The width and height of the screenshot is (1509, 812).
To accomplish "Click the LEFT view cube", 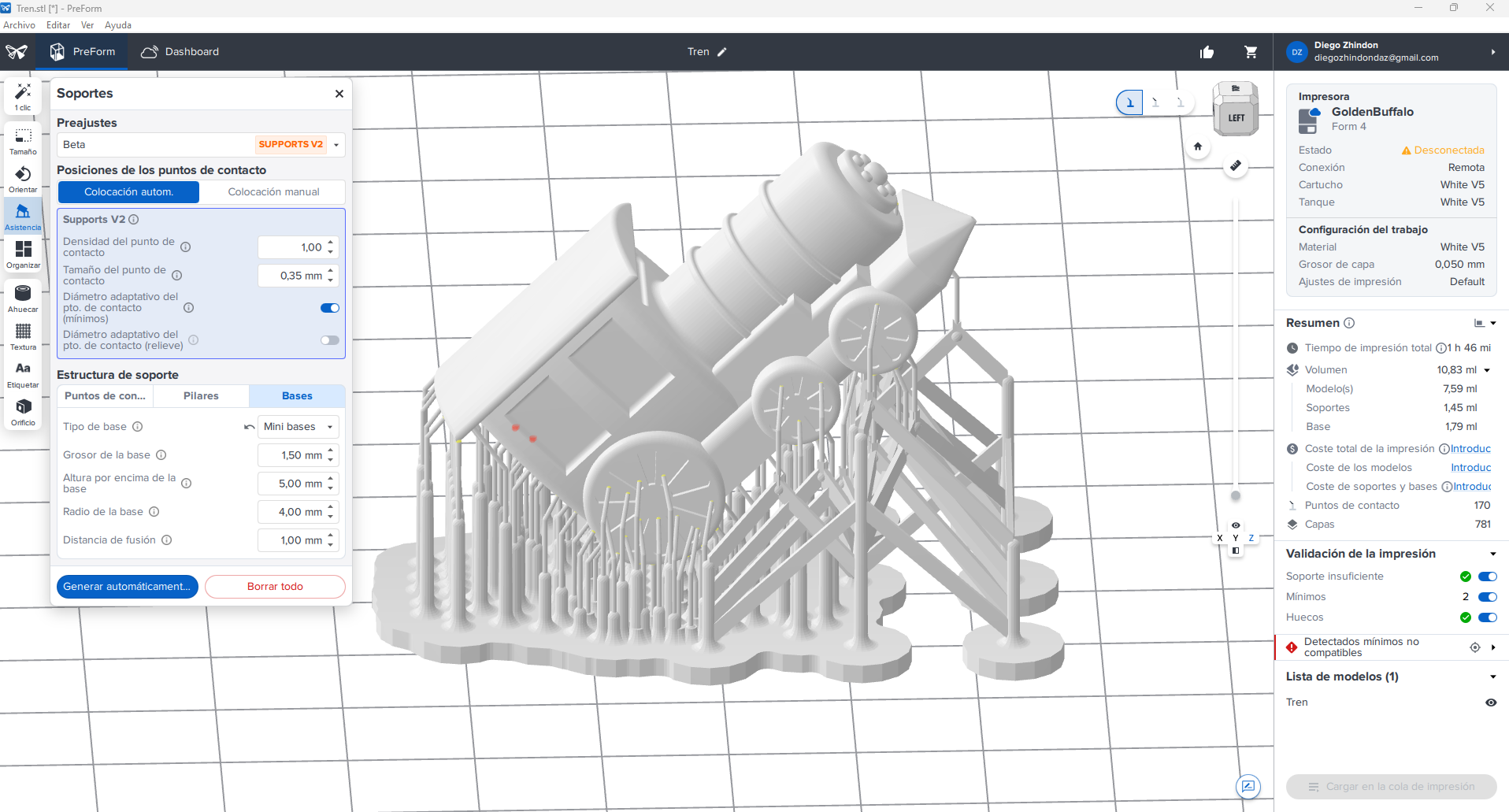I will (x=1236, y=117).
